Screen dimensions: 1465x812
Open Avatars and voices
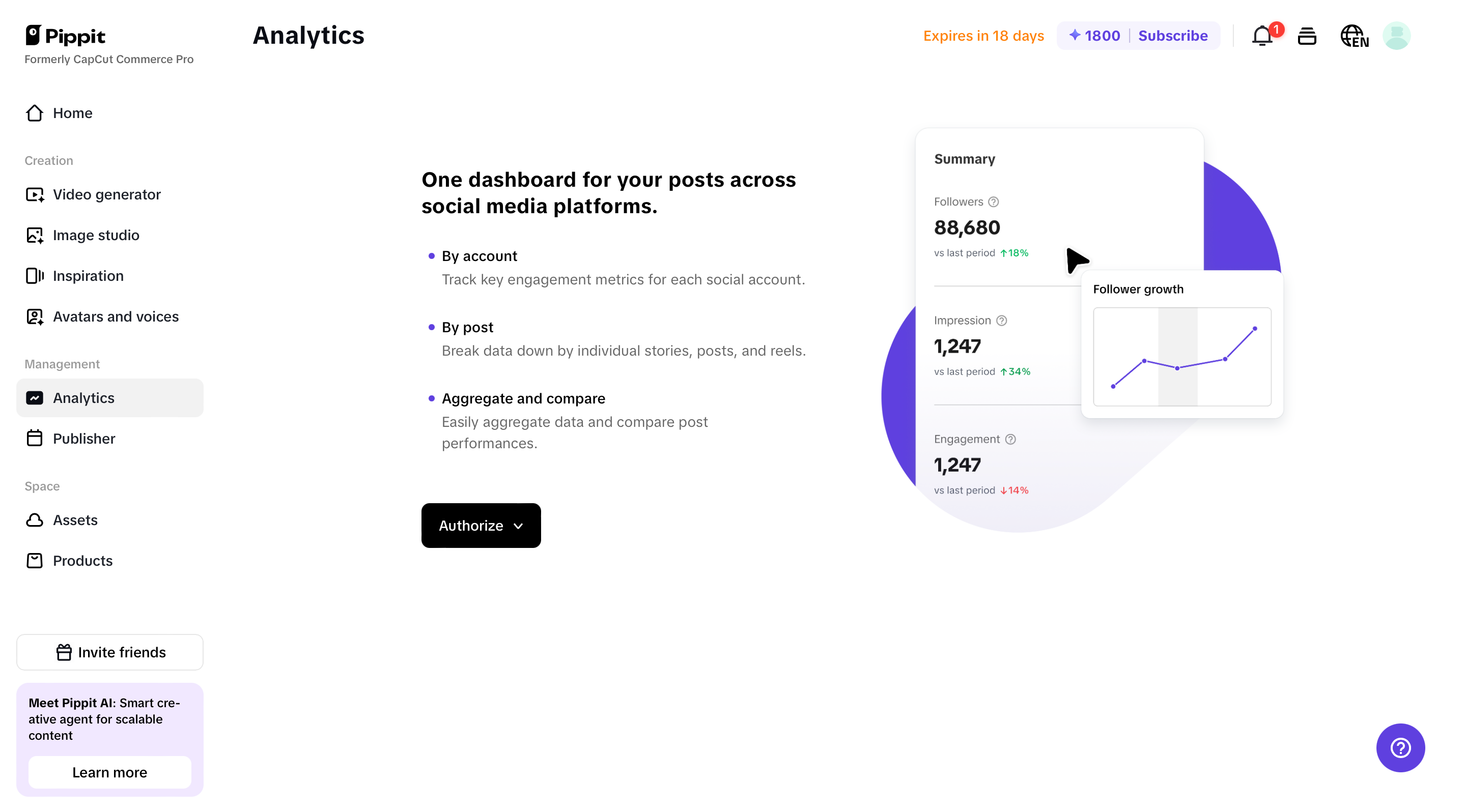point(116,316)
